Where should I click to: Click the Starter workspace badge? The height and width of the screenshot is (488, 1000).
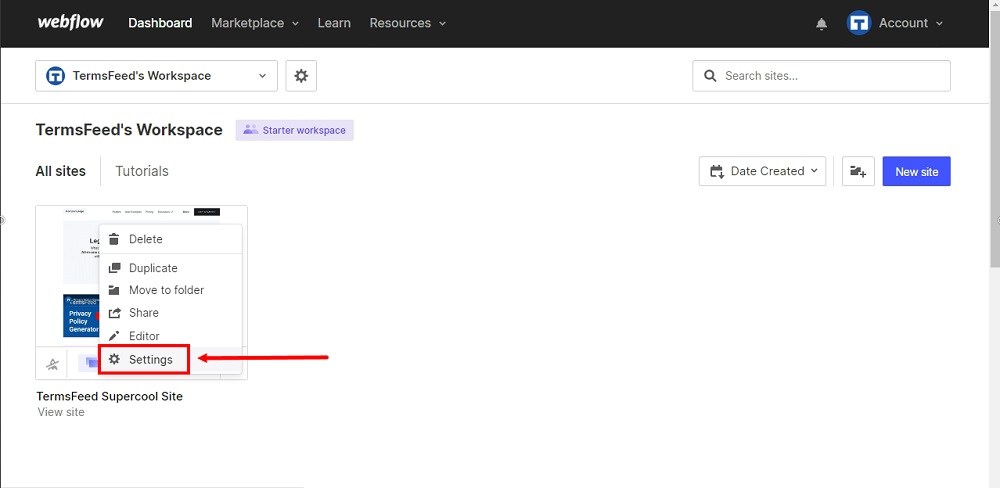pos(295,130)
